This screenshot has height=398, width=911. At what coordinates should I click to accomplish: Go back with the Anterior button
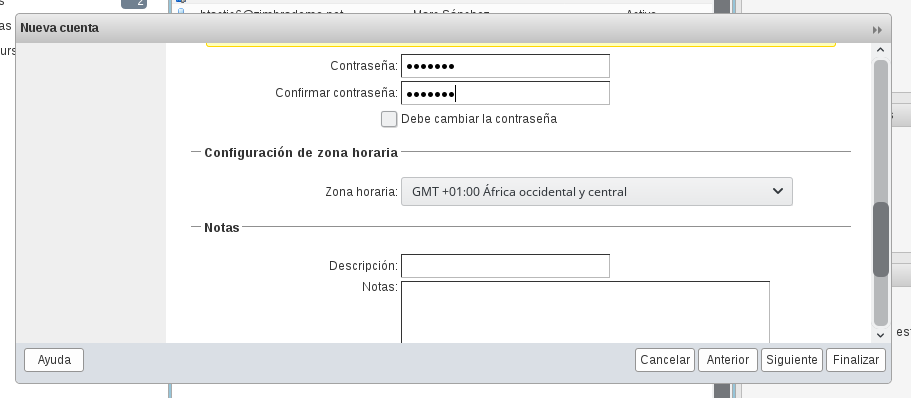coord(727,360)
